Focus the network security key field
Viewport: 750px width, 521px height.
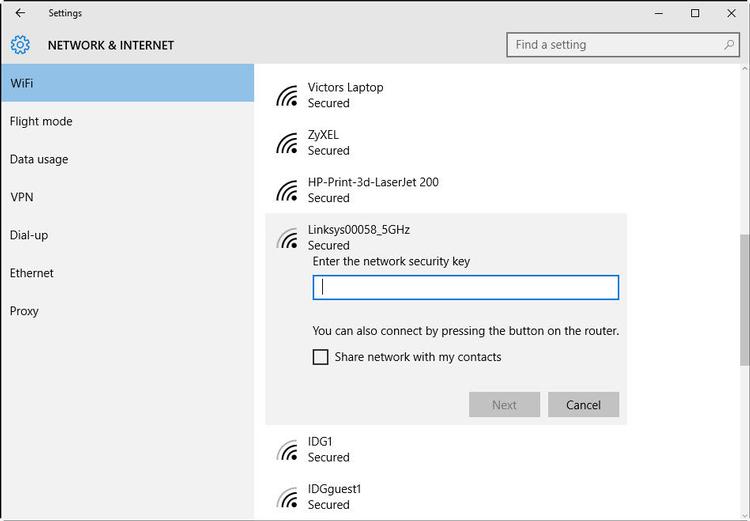466,287
